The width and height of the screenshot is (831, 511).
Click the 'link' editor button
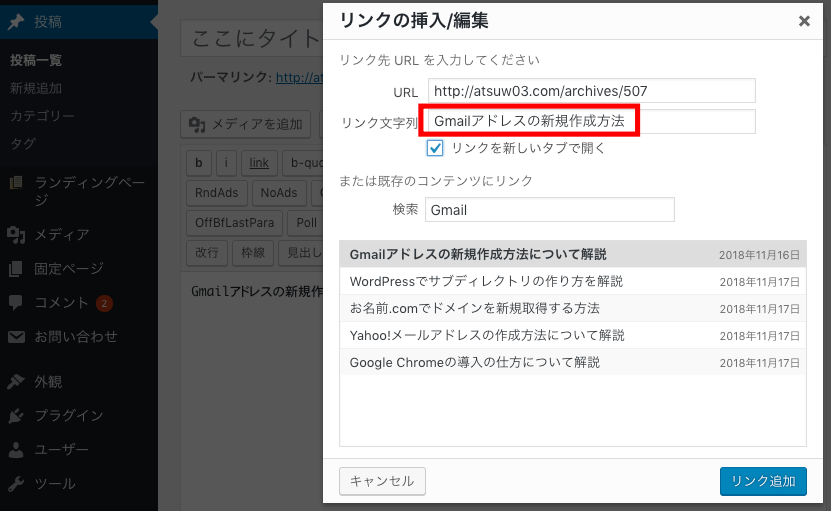tap(259, 163)
